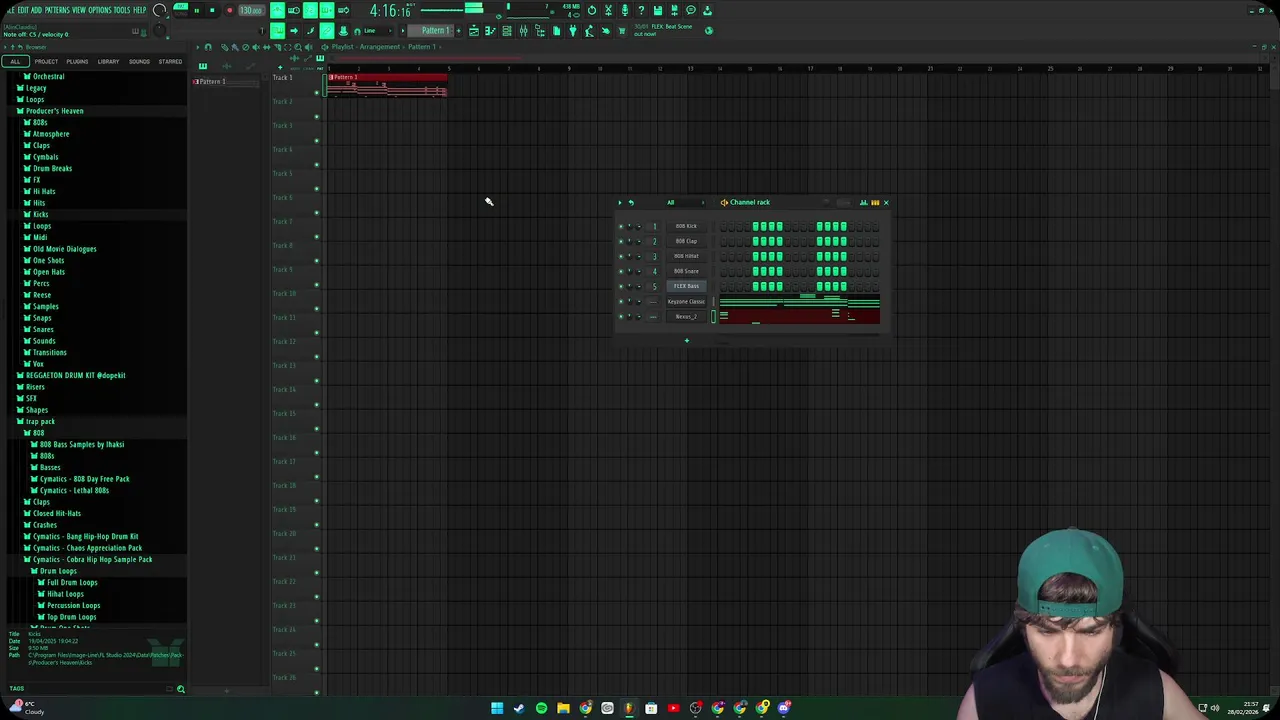Screen dimensions: 1280x720
Task: Toggle first step of 808 Kick row
Action: coord(724,226)
